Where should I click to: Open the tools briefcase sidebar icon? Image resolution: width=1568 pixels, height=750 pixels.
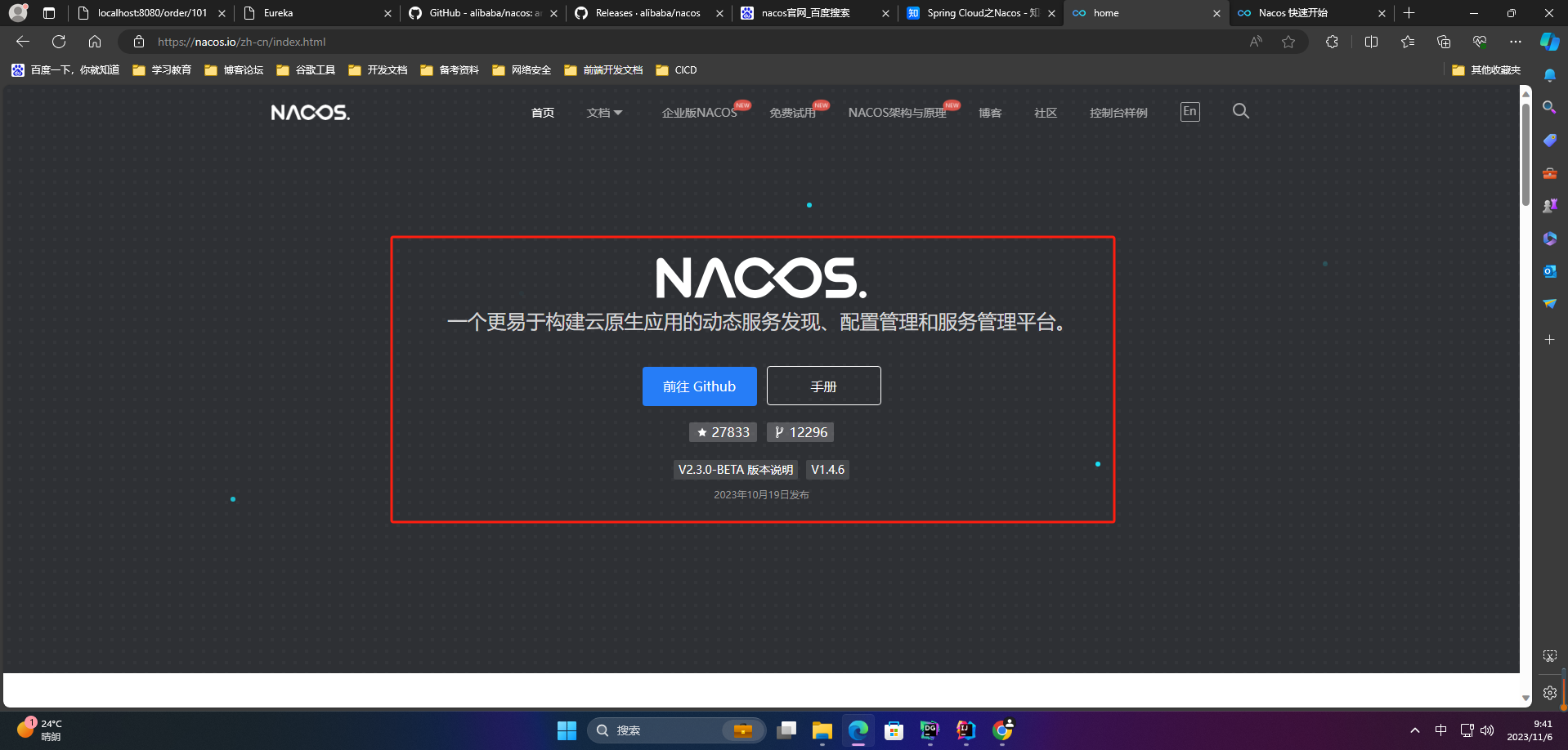pos(1549,173)
